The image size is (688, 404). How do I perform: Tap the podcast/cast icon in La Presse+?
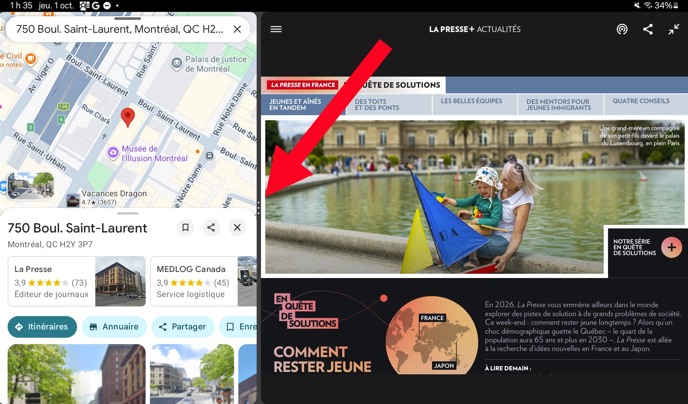[622, 29]
